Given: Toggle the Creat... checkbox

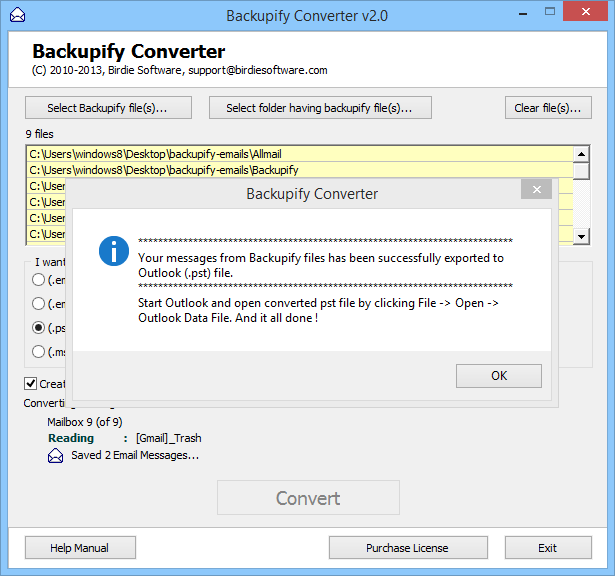Looking at the screenshot, I should click(31, 384).
